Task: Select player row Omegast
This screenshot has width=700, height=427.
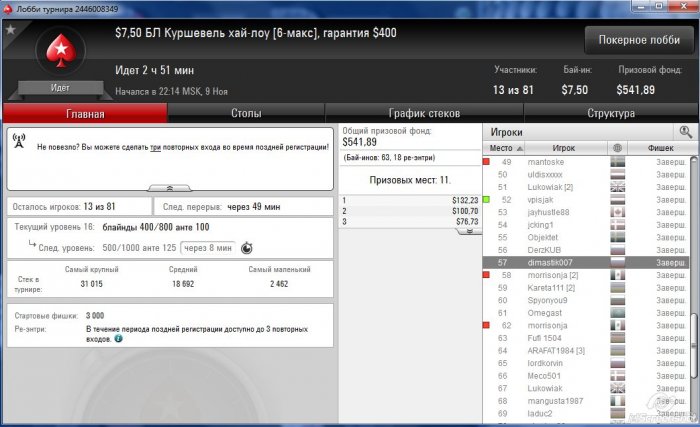Action: 586,313
